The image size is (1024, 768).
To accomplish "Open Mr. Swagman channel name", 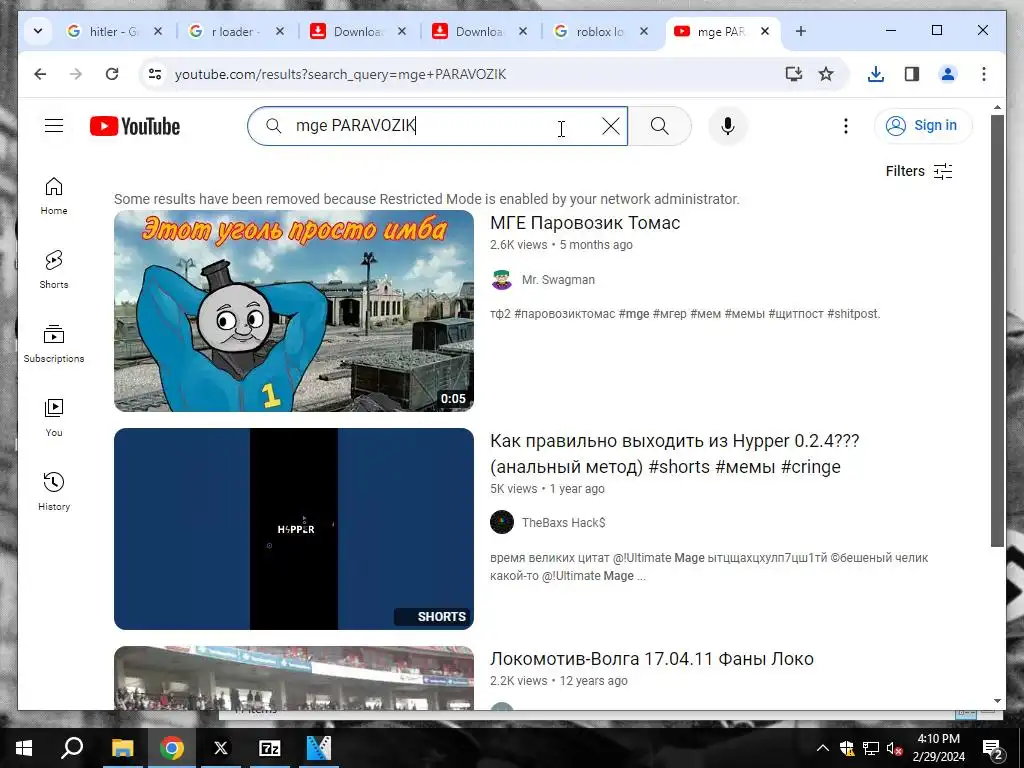I will [x=558, y=280].
